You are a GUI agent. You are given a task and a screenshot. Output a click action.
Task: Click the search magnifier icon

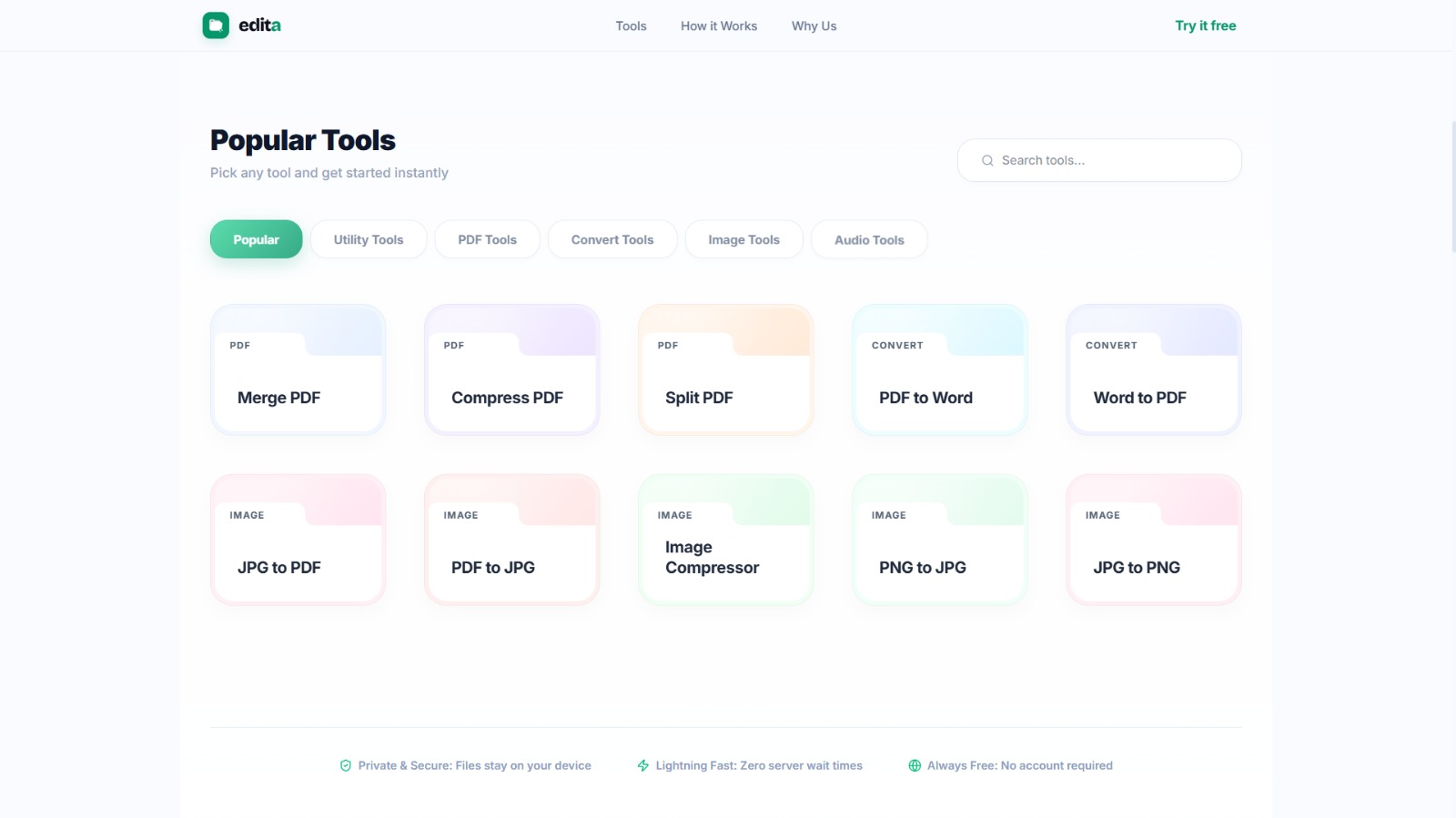[x=987, y=161]
